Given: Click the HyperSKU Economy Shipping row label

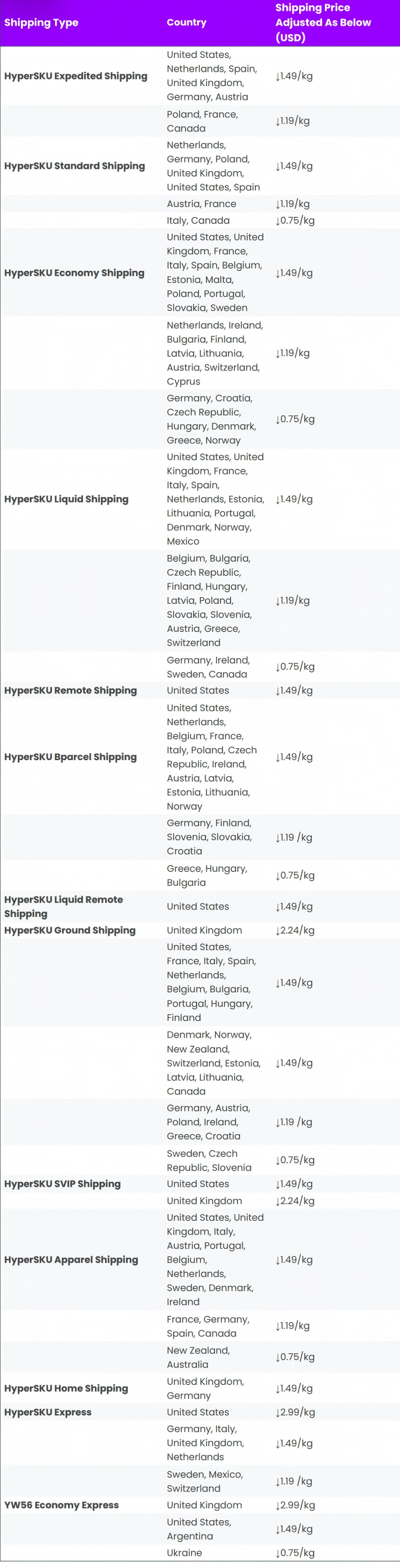Looking at the screenshot, I should pos(74,273).
